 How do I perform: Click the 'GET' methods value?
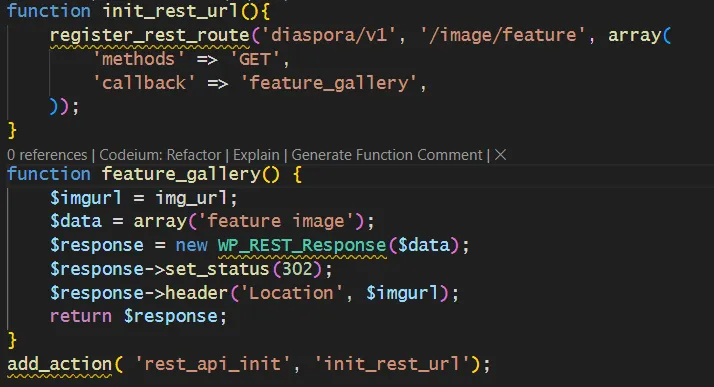click(x=255, y=59)
